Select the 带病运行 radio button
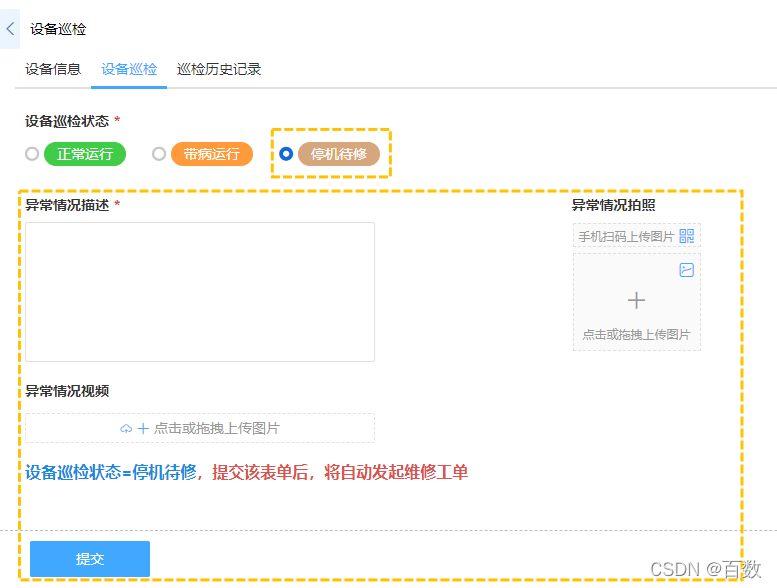 (159, 154)
